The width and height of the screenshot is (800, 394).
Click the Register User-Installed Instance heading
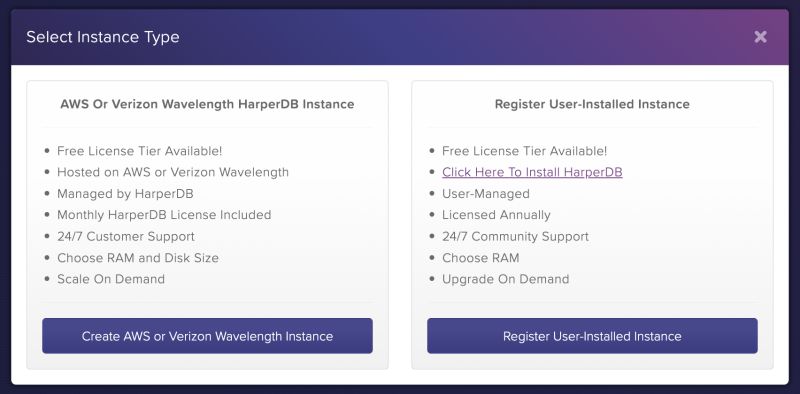tap(592, 104)
